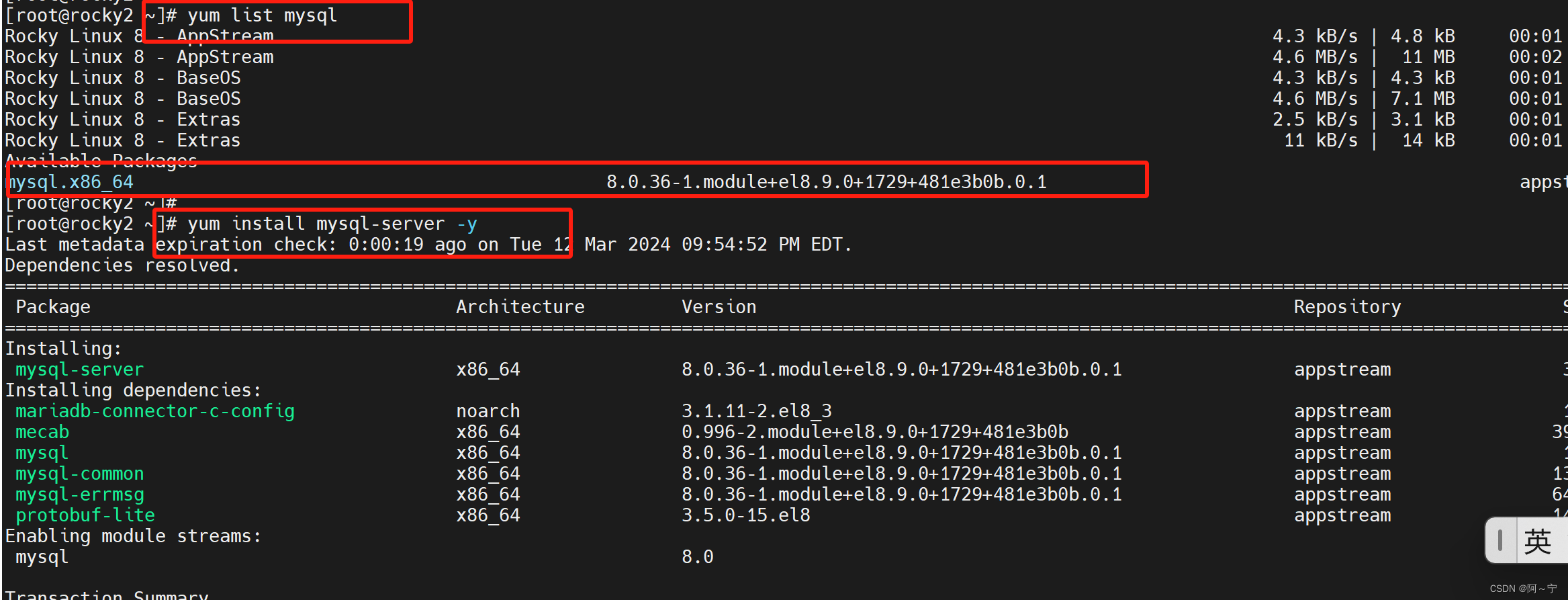Click the 'Enabling module streams:' label
The image size is (1568, 600).
[133, 536]
